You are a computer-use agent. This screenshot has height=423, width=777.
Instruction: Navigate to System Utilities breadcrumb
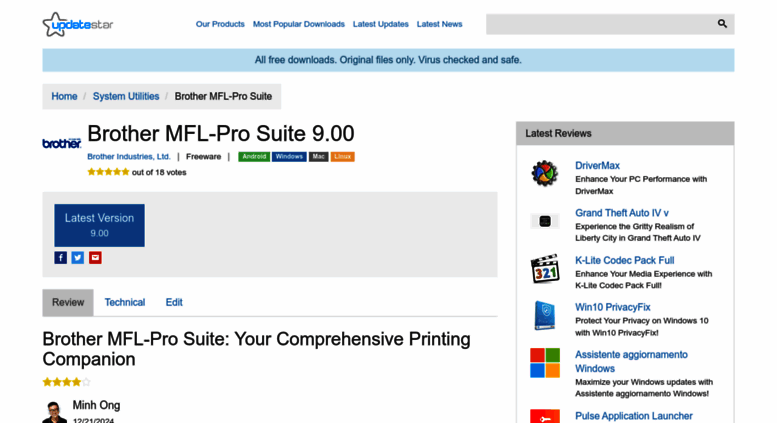point(126,97)
